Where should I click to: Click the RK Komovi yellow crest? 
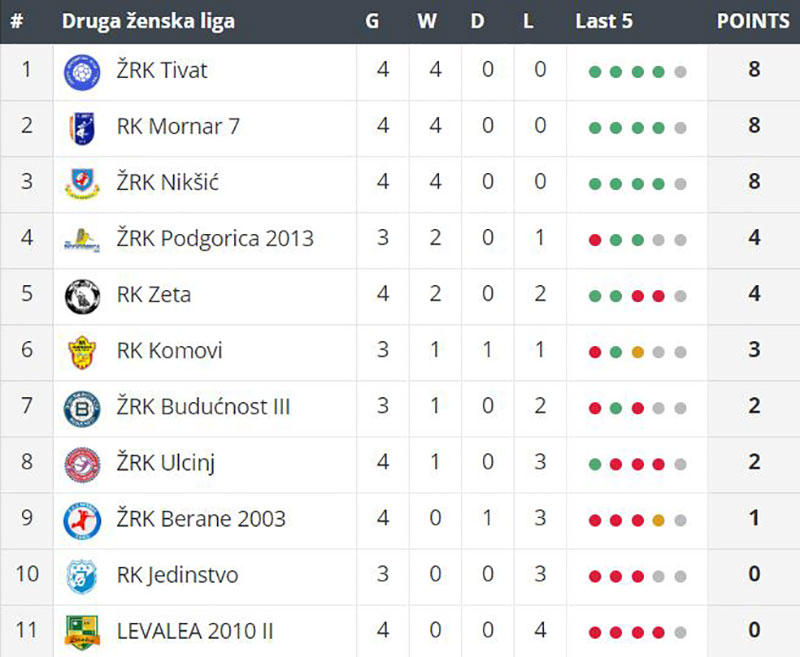[x=82, y=352]
